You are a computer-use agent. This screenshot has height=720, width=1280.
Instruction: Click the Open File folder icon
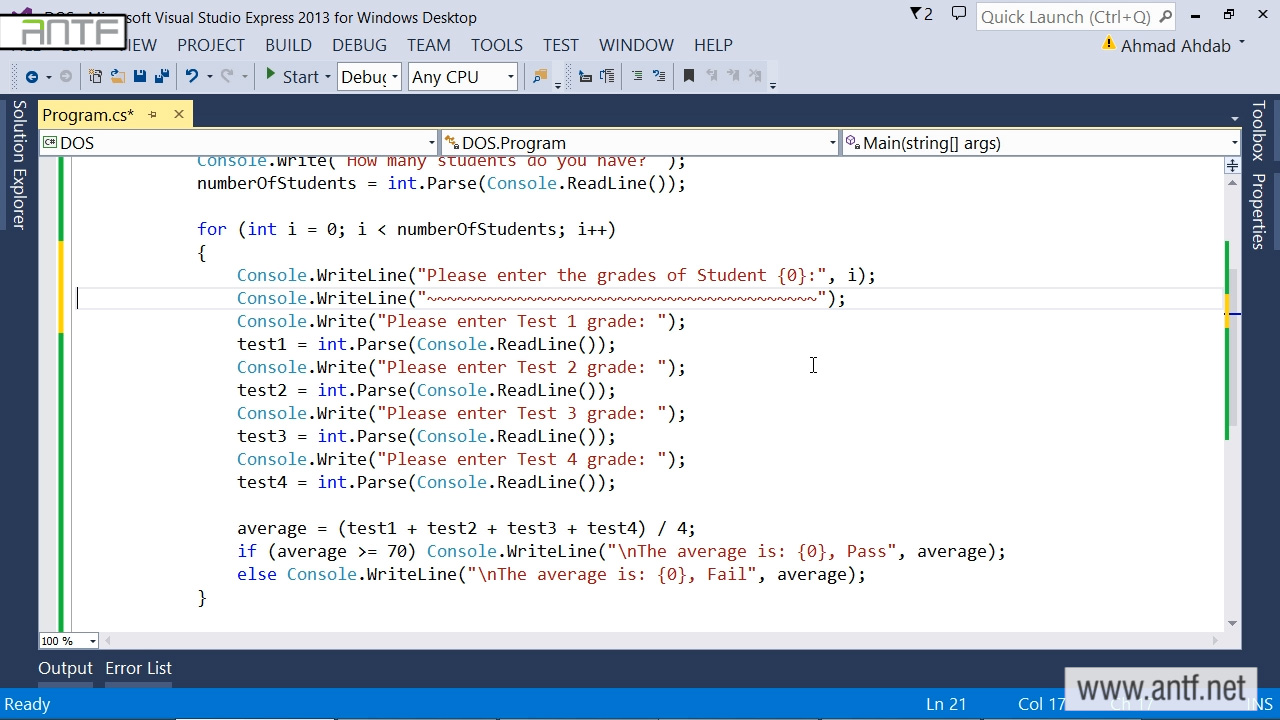(117, 77)
